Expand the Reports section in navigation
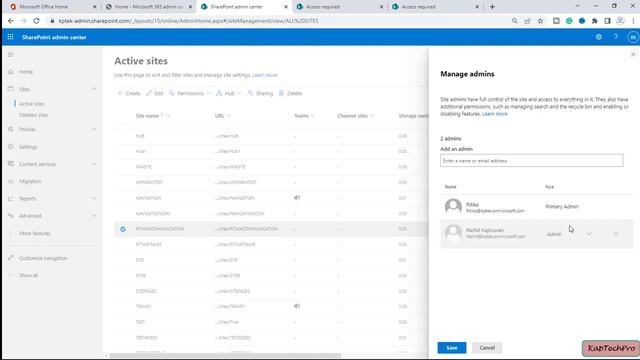 coord(94,198)
